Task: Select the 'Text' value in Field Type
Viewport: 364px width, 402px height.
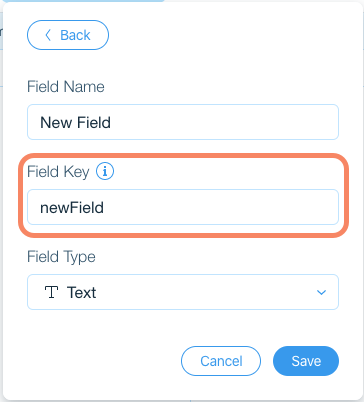Action: pos(81,292)
